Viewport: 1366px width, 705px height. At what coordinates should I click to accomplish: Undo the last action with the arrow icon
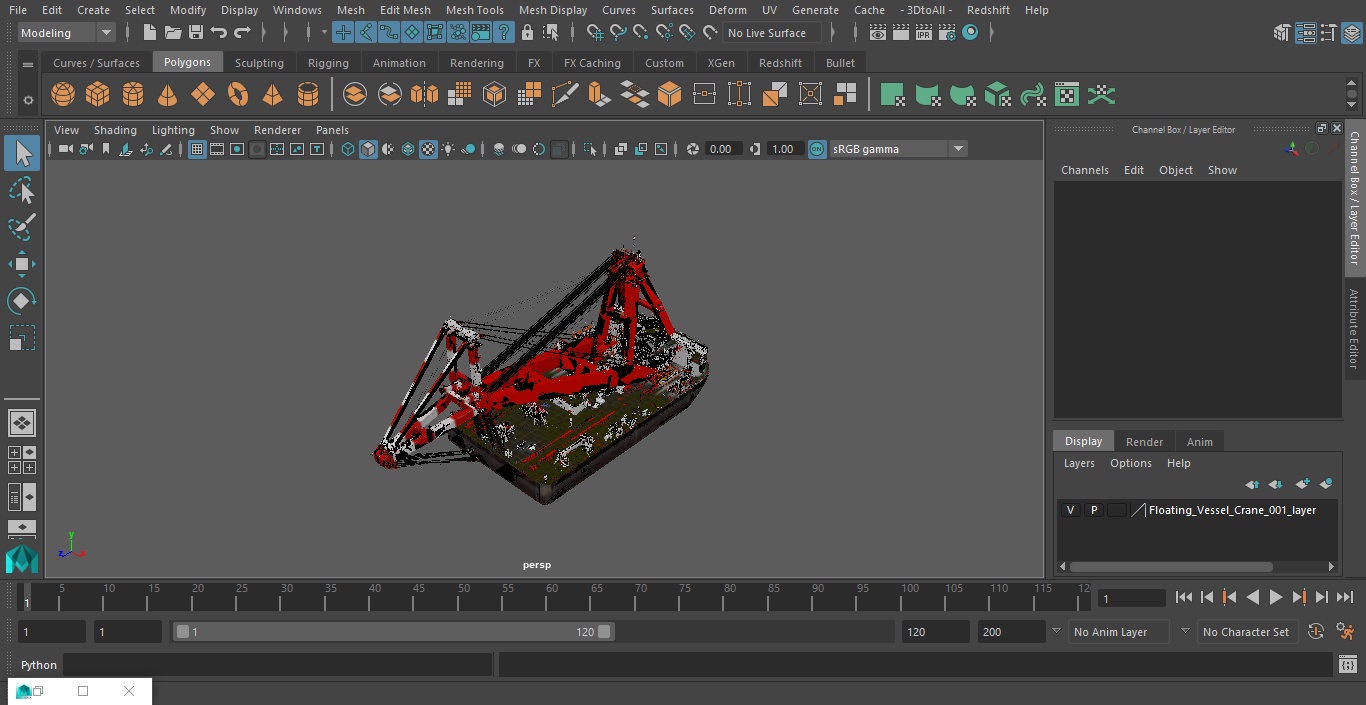coord(219,33)
